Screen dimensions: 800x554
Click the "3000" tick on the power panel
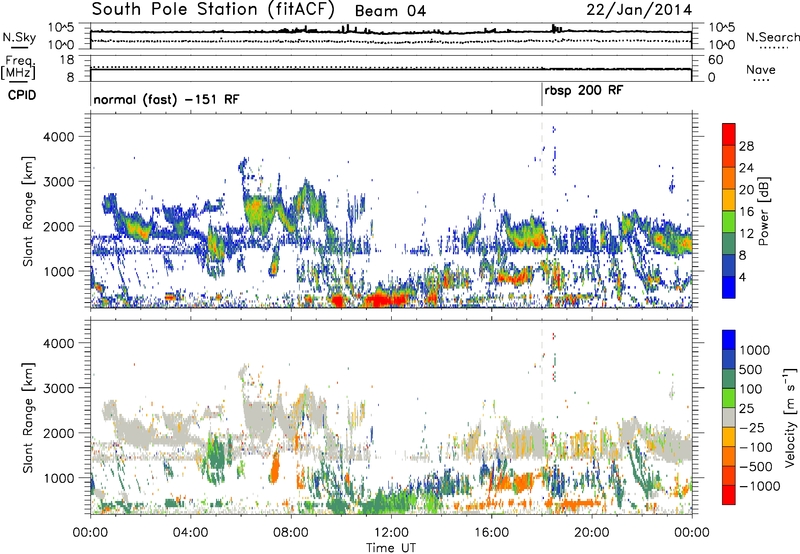58,182
